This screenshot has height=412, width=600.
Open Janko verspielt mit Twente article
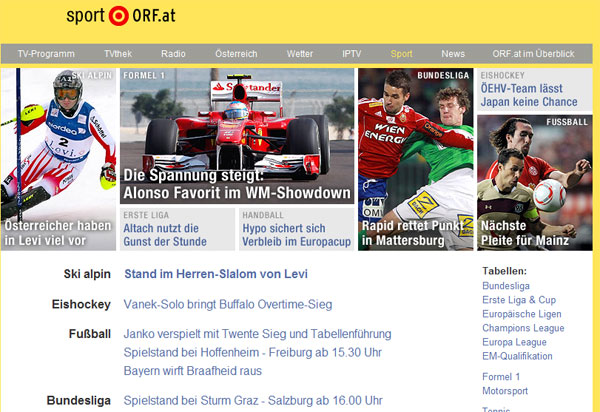[257, 334]
